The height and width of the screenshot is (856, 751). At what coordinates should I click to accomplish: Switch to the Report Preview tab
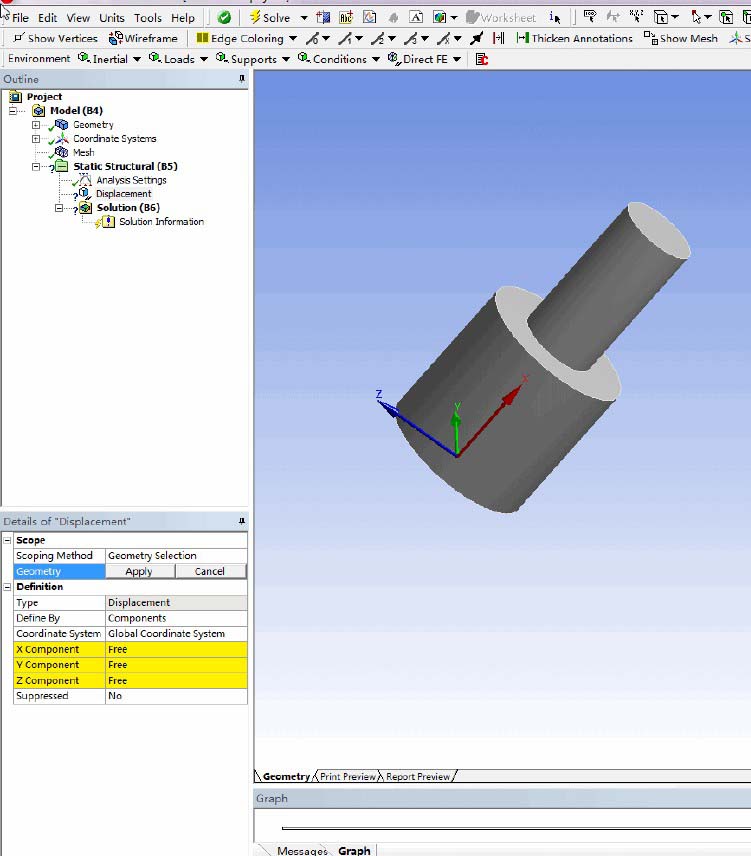[418, 776]
